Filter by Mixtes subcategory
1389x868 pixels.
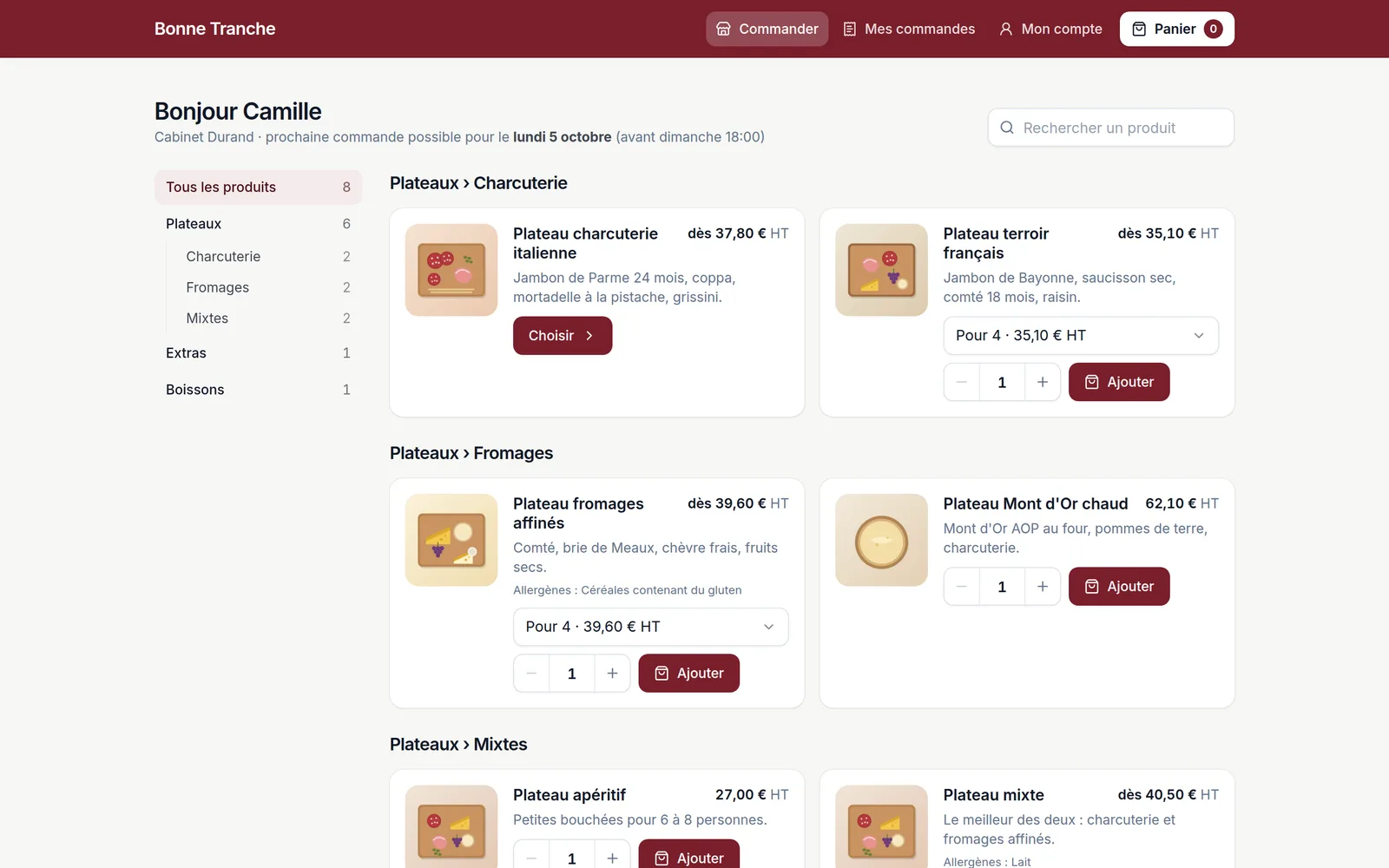267,319
